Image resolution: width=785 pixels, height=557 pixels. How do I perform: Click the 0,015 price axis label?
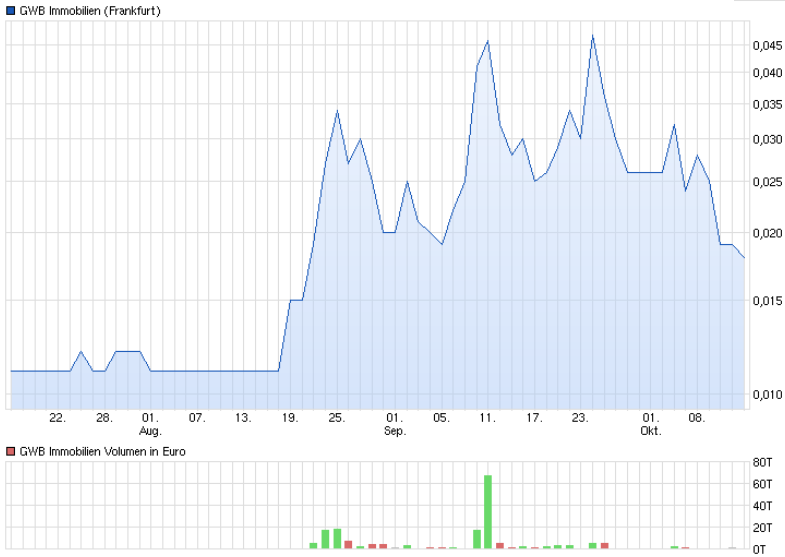click(767, 301)
